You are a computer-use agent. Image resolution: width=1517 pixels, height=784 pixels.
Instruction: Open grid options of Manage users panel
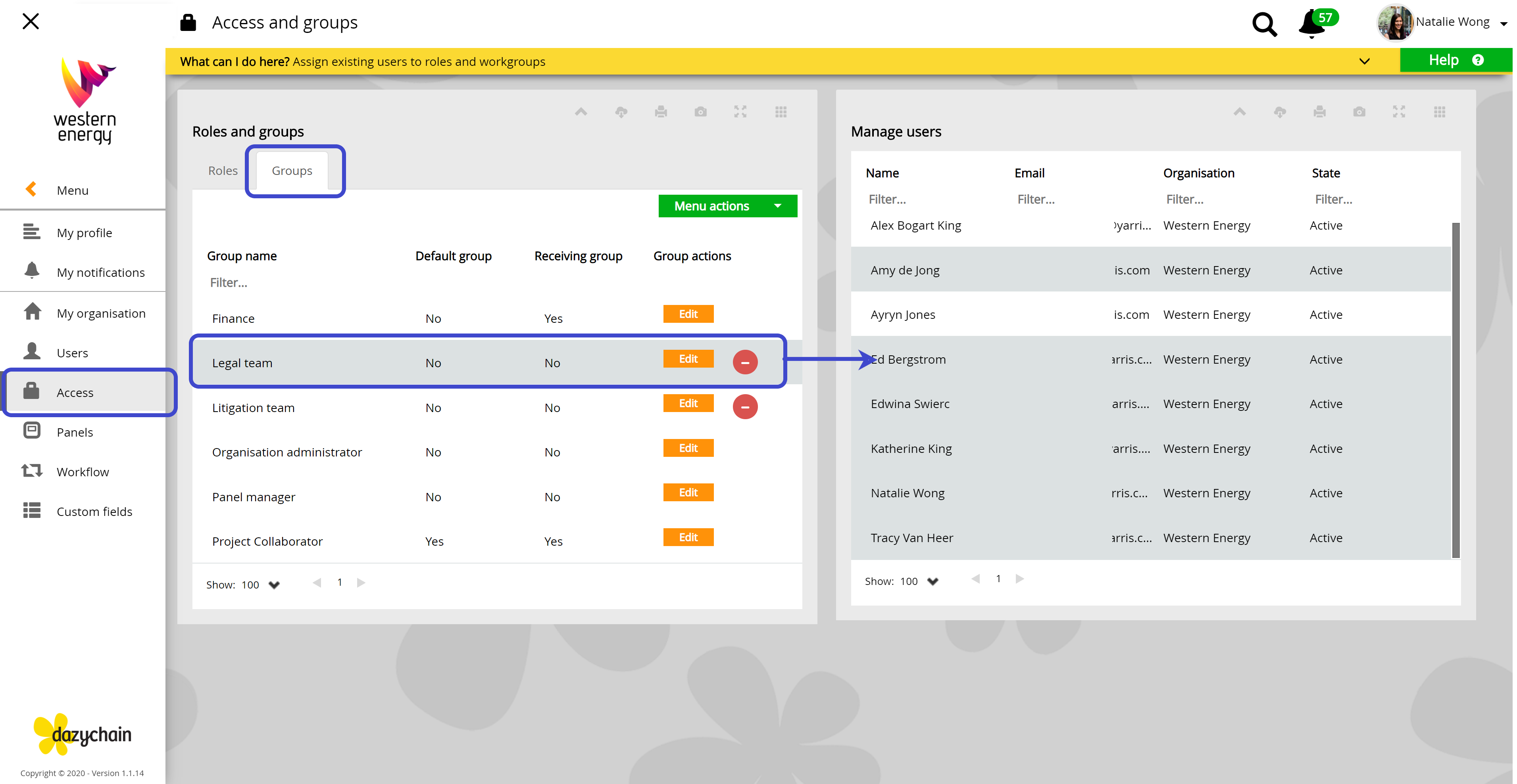click(x=1440, y=111)
